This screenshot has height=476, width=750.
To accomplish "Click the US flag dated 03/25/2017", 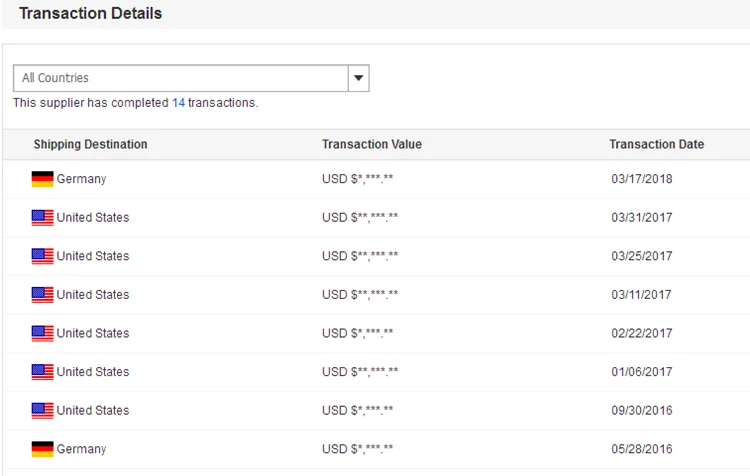I will [42, 256].
